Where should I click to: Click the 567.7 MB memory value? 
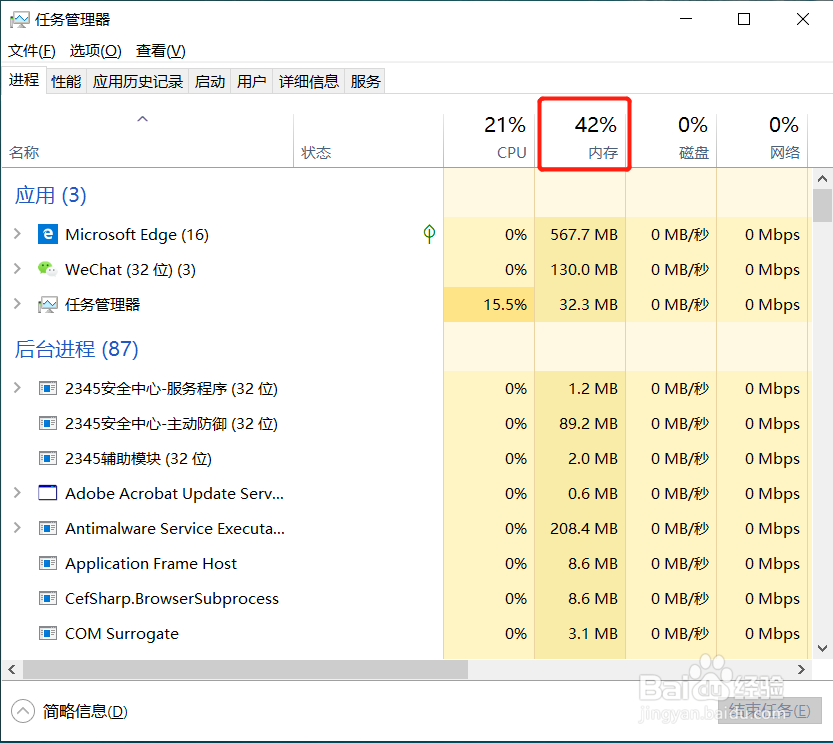[x=584, y=234]
